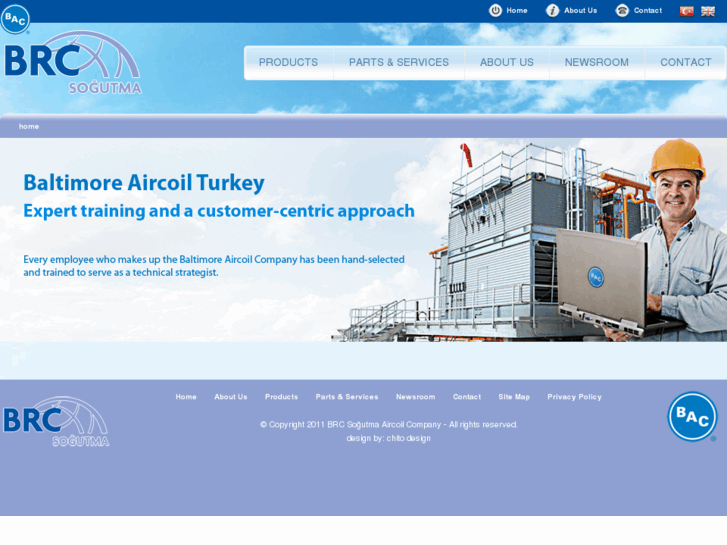This screenshot has height=545, width=727.
Task: Click the 'Expert training and a customer-centric approach' subtitle
Action: [x=219, y=211]
